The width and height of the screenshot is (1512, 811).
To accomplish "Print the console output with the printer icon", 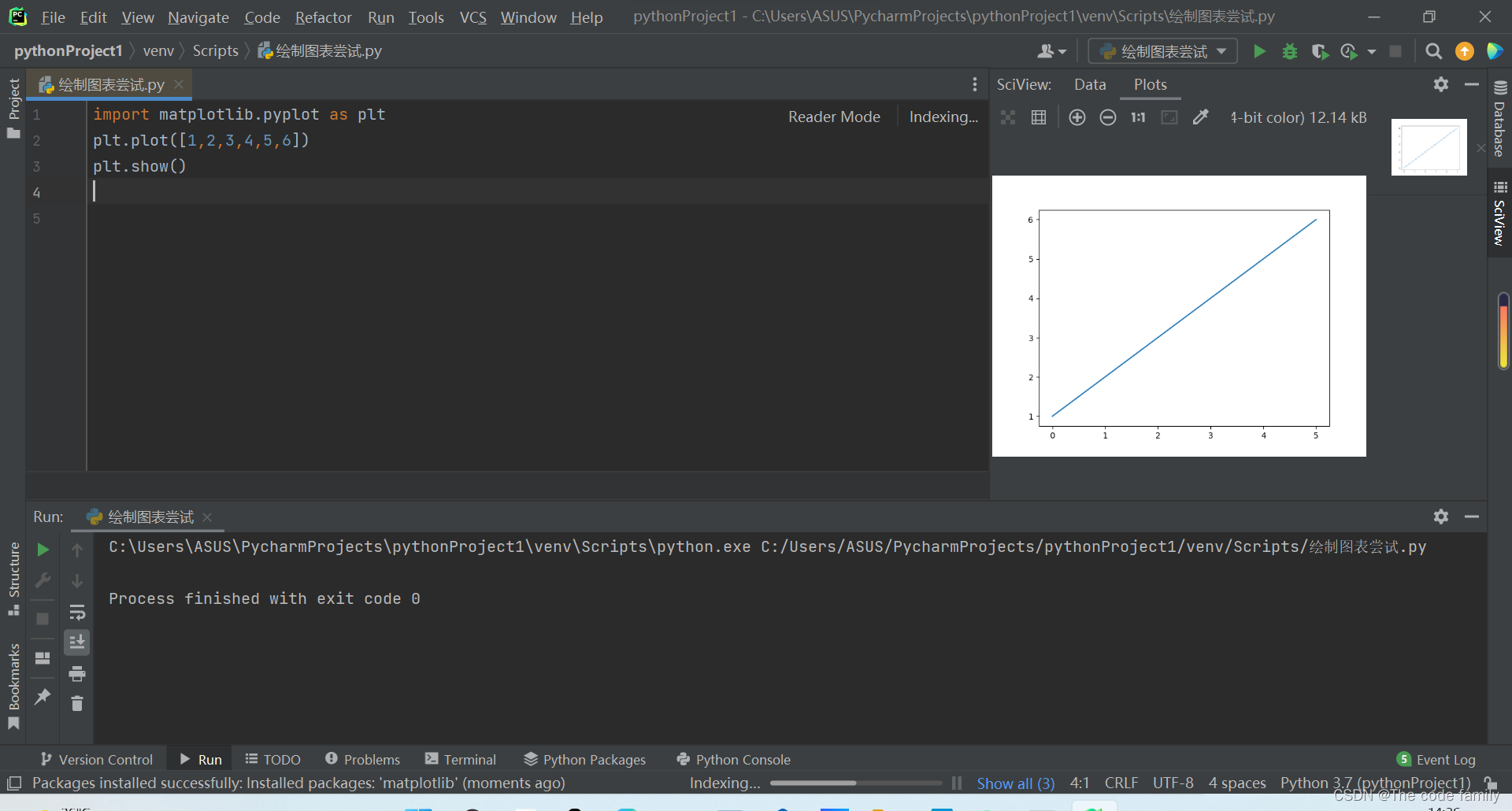I will tap(77, 673).
